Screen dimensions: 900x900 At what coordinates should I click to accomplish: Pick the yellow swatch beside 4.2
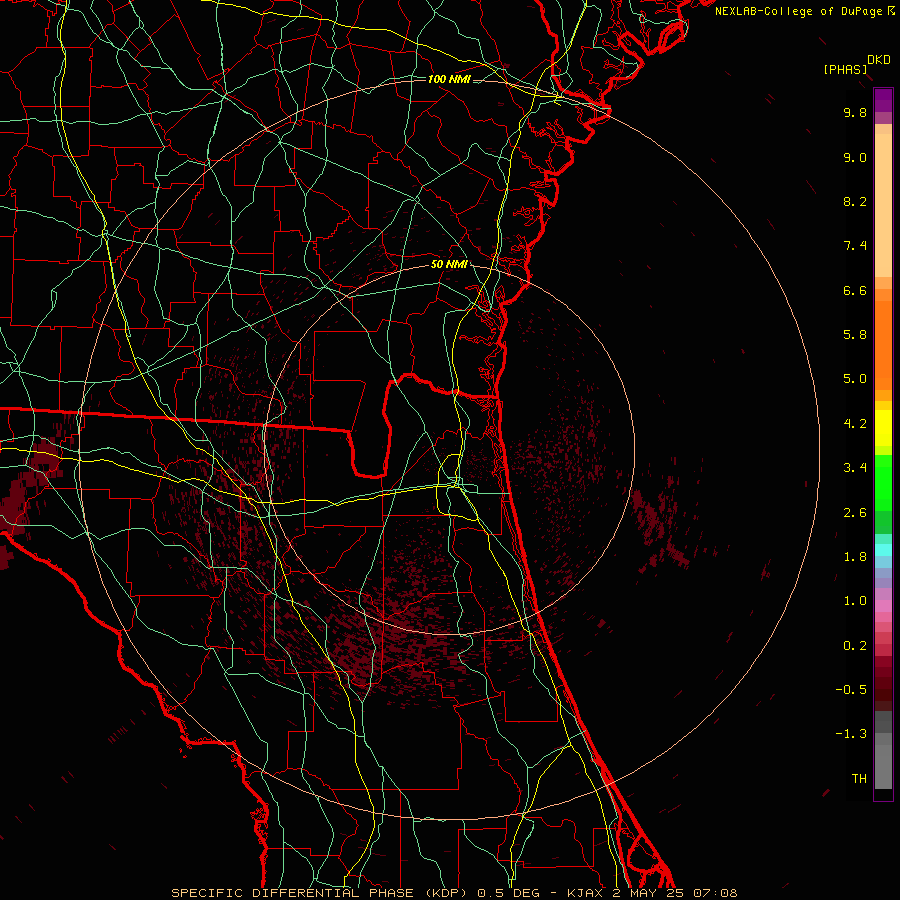coord(883,428)
